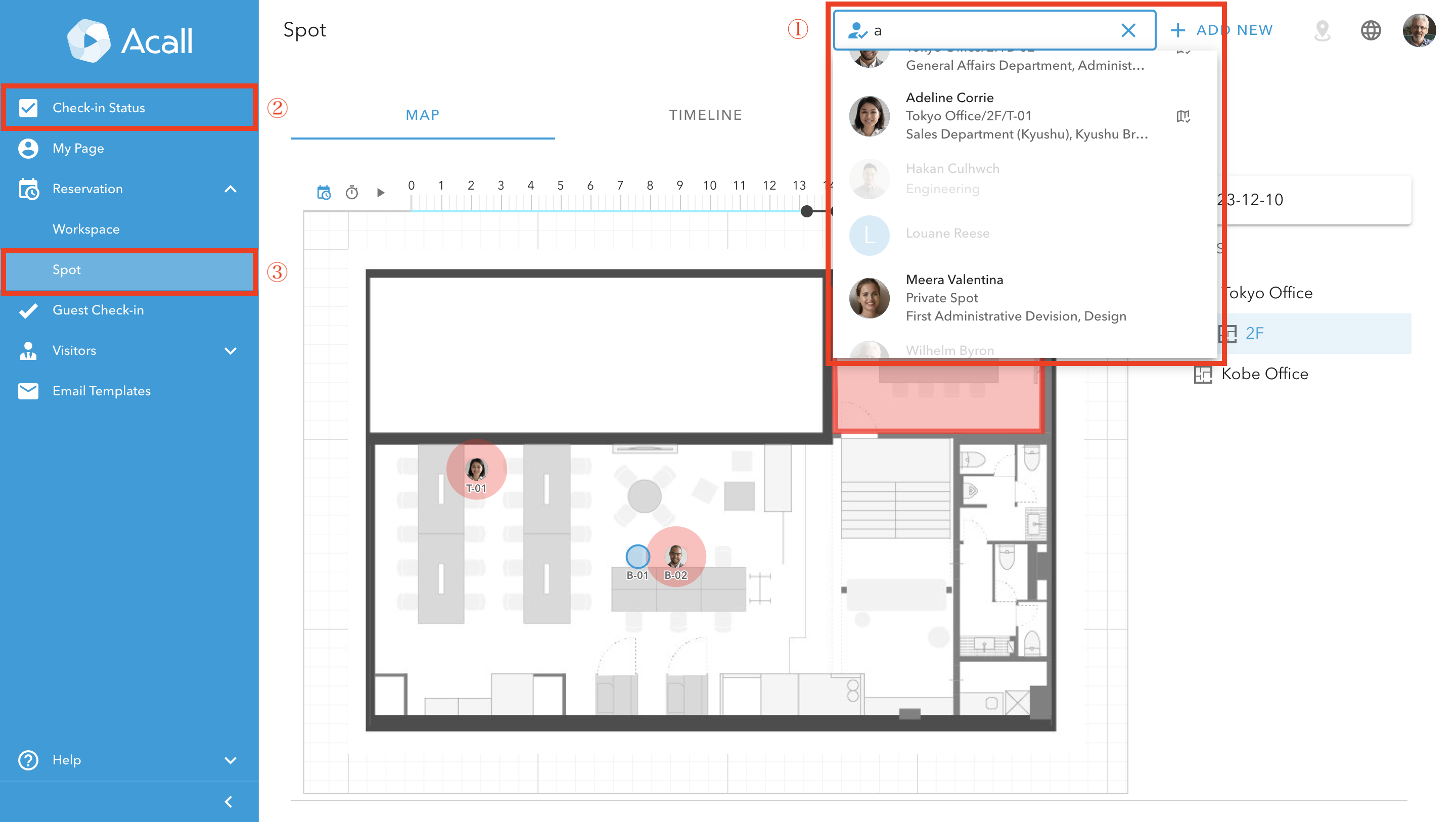Click the stopwatch icon on timeline toolbar
Image resolution: width=1456 pixels, height=822 pixels.
351,193
